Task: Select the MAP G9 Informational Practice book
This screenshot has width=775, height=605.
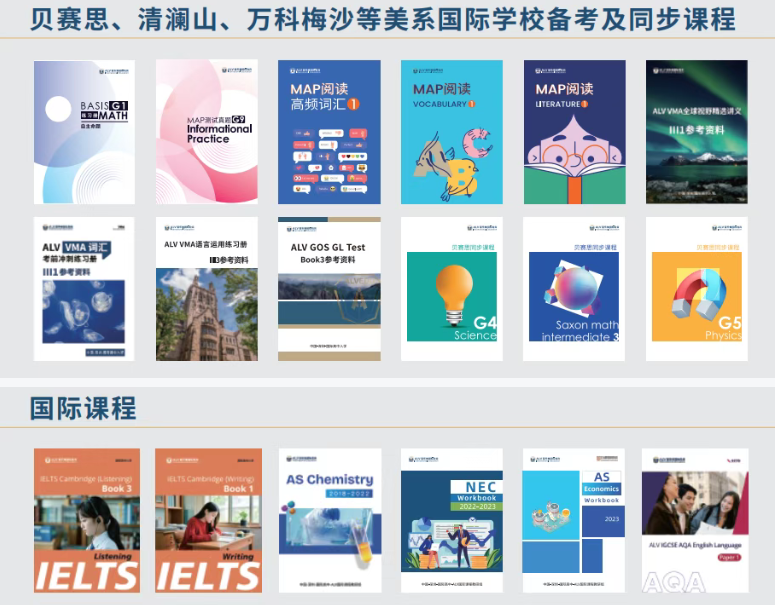Action: coord(207,132)
